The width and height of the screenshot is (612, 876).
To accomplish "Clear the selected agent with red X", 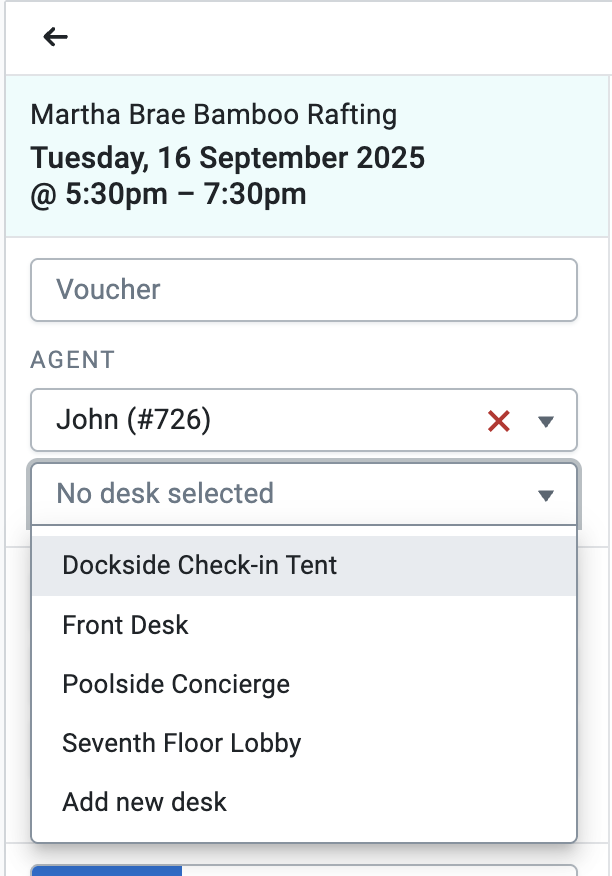I will point(499,422).
